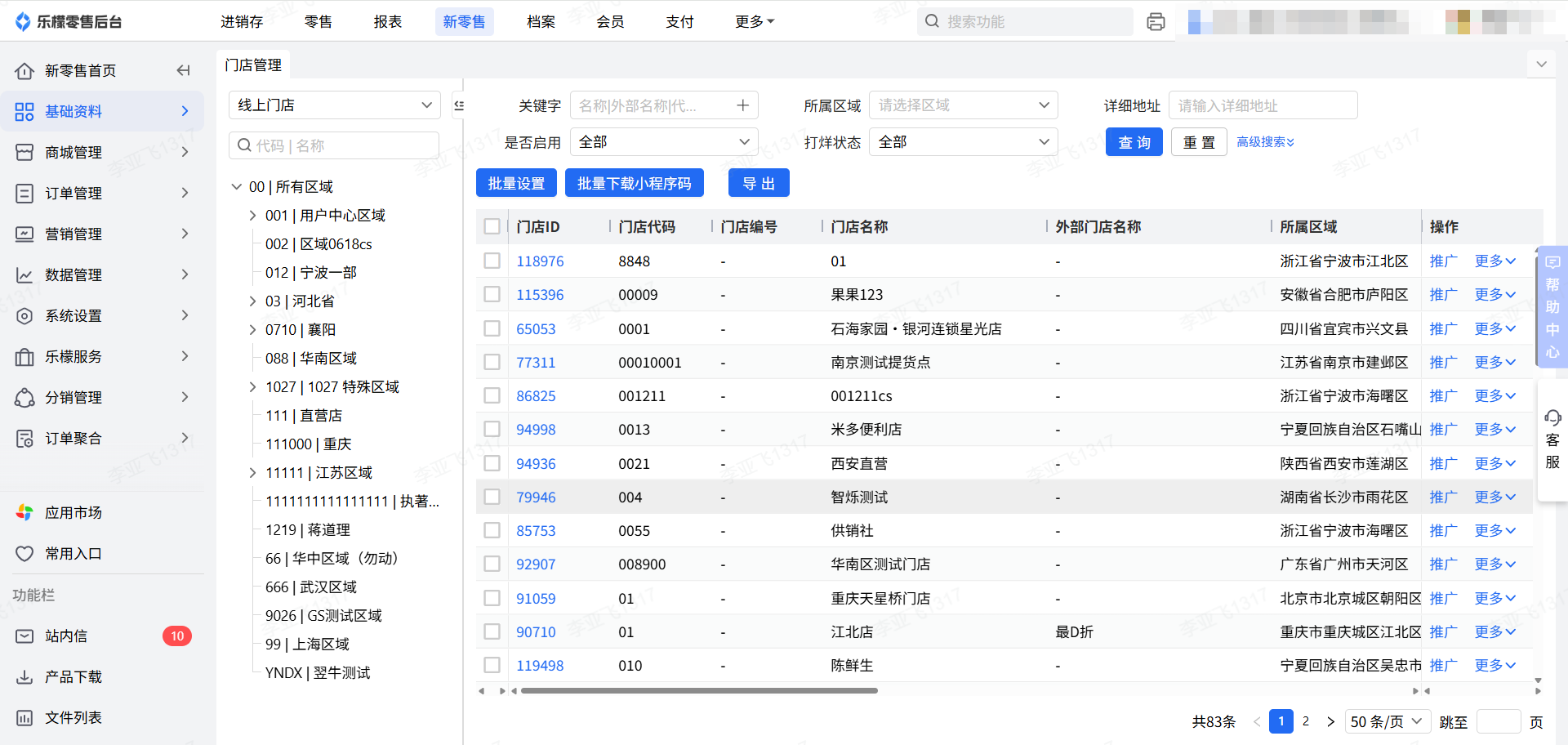Open the 线上门店 store type dropdown

click(x=334, y=105)
